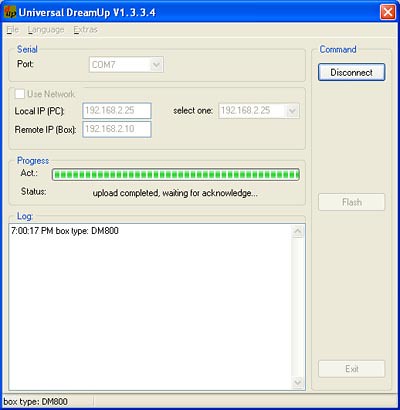Click the log scrollbar up arrow
The height and width of the screenshot is (410, 400).
click(x=297, y=231)
